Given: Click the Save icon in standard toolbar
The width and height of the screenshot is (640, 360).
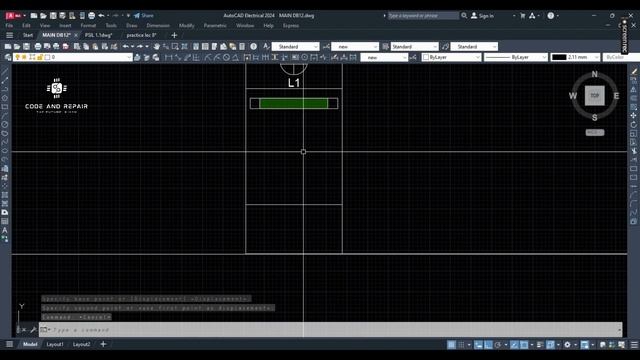Looking at the screenshot, I should pos(27,47).
